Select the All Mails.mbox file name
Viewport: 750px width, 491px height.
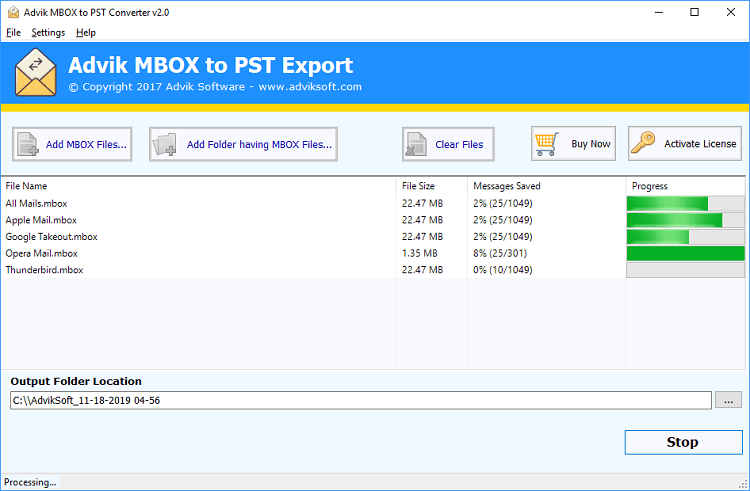36,204
